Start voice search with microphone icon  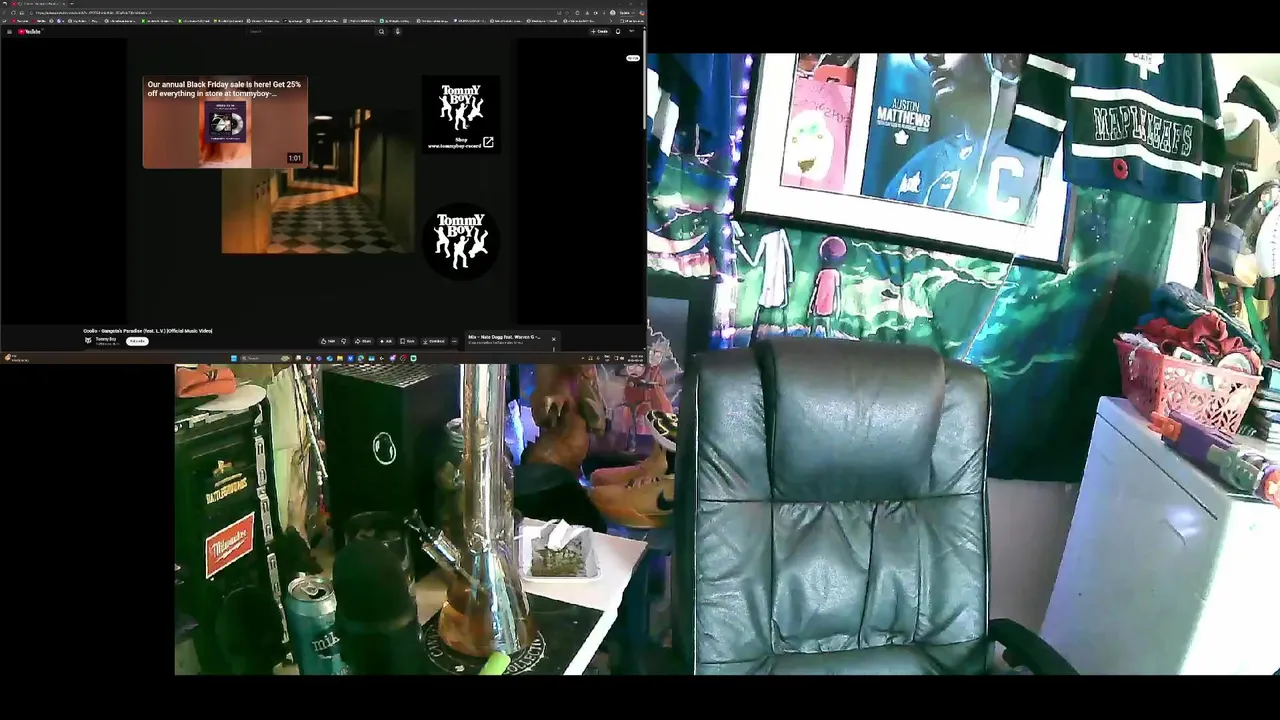[397, 31]
